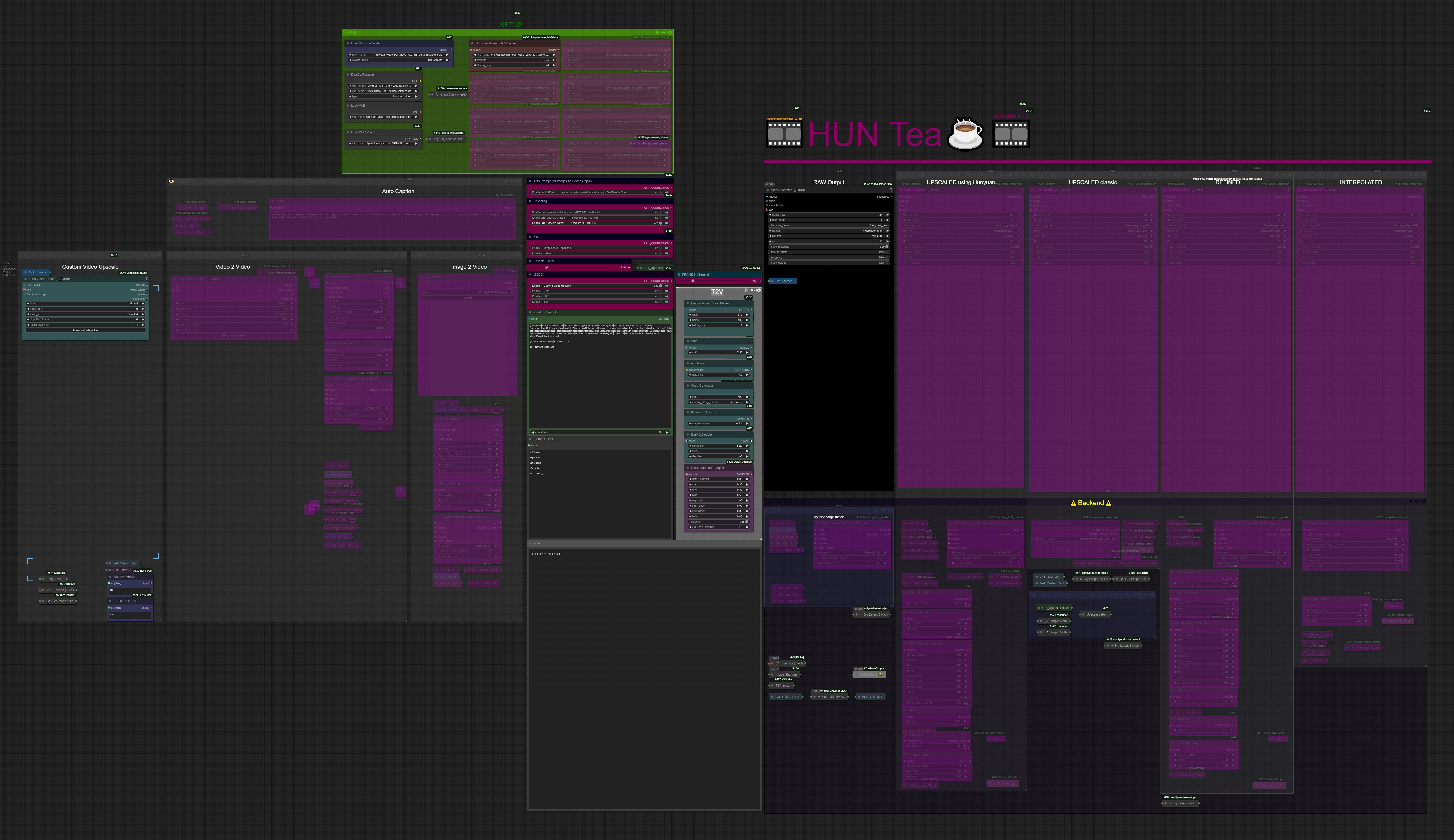Open weight_dtype dropdown fp8_e4m3fn

point(399,60)
